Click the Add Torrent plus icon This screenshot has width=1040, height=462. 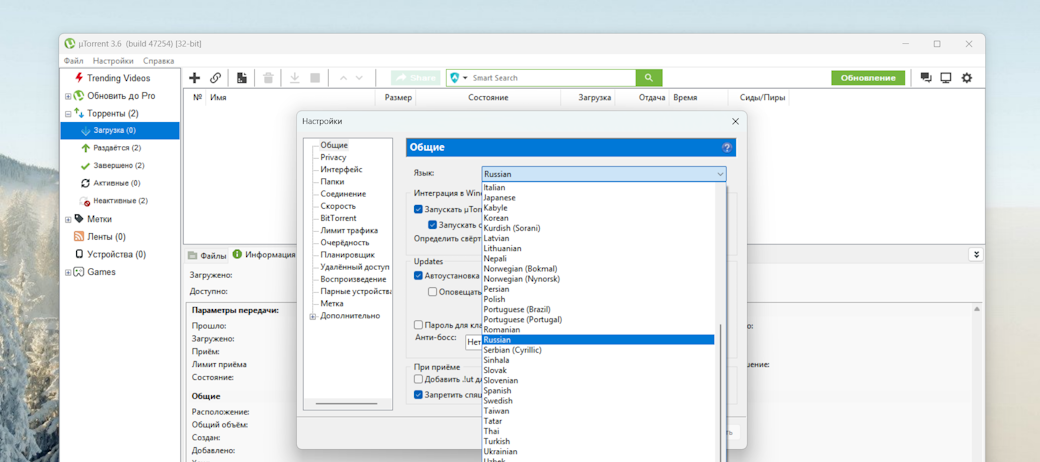point(194,78)
